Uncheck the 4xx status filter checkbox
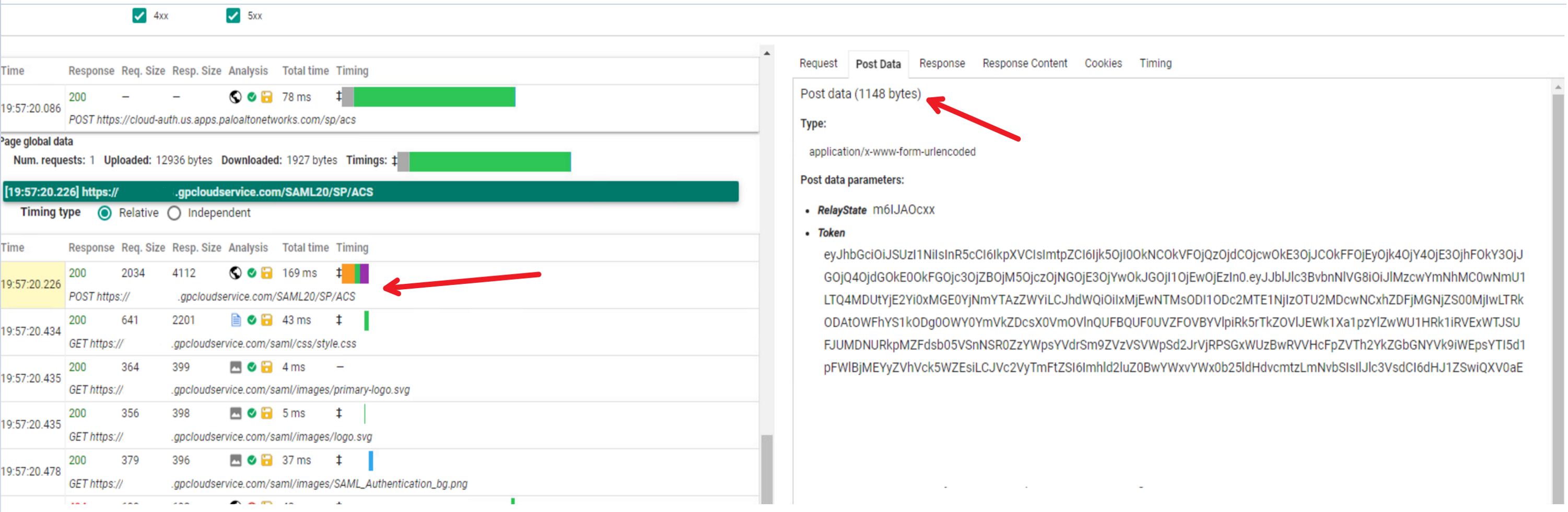 click(x=139, y=16)
